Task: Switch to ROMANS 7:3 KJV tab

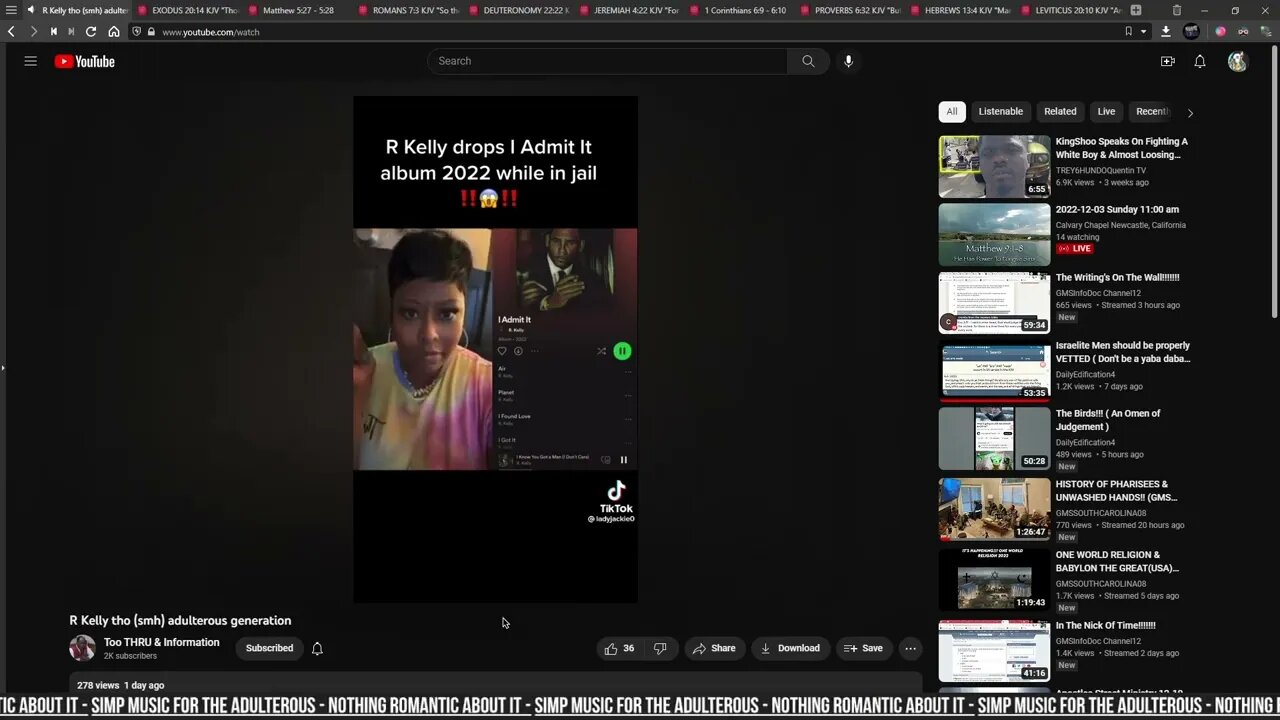Action: tap(408, 10)
